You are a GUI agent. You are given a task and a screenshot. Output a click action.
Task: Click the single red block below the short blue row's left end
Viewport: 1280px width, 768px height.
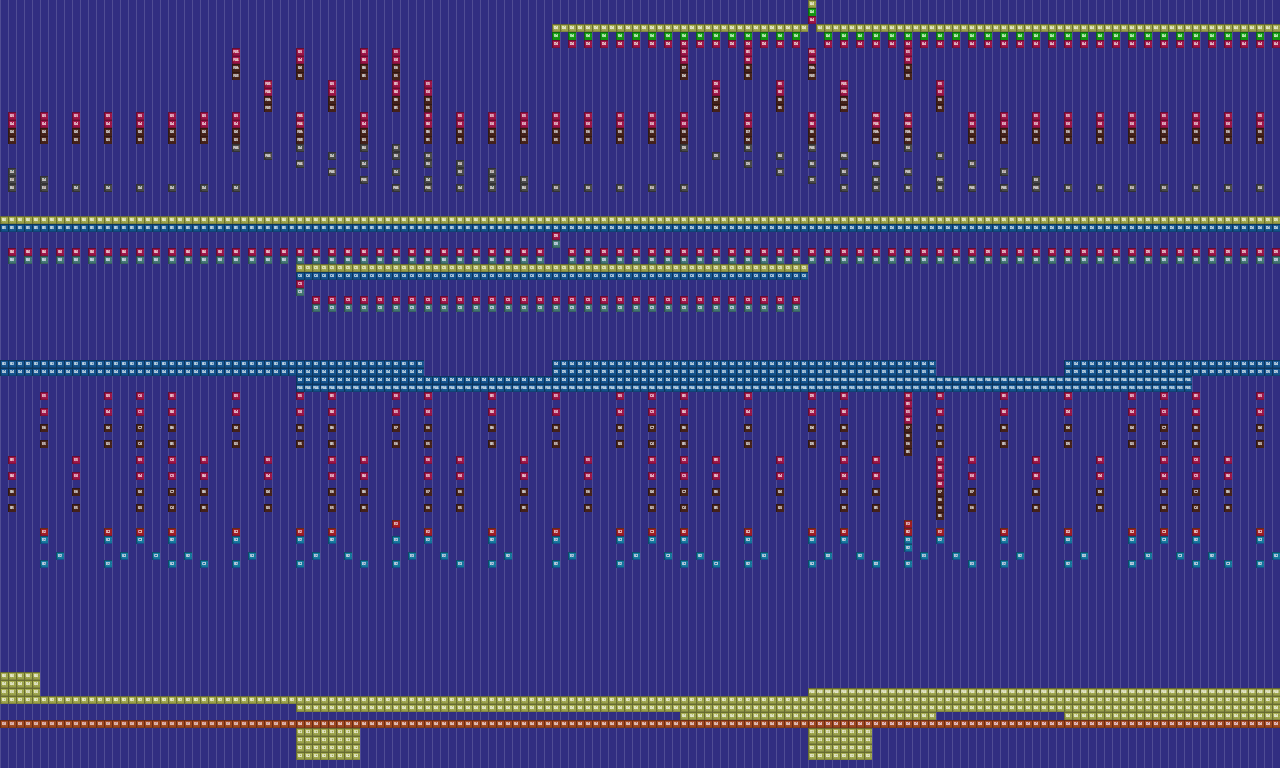[300, 284]
